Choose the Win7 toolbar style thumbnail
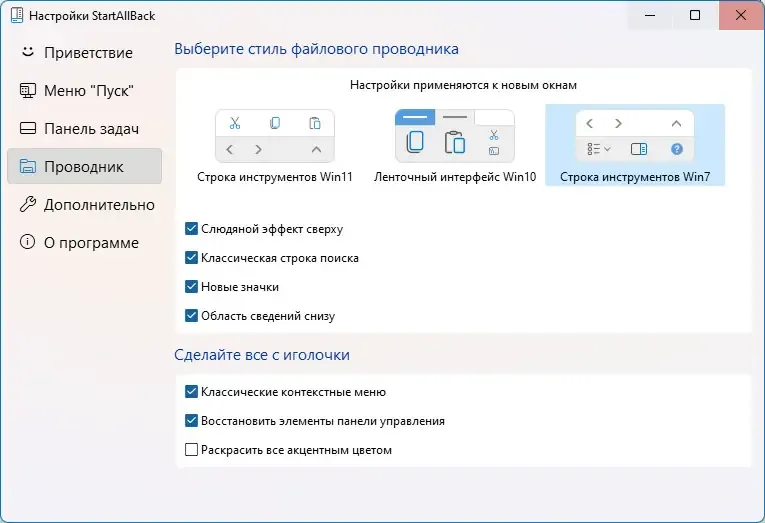765x523 pixels. (x=635, y=136)
